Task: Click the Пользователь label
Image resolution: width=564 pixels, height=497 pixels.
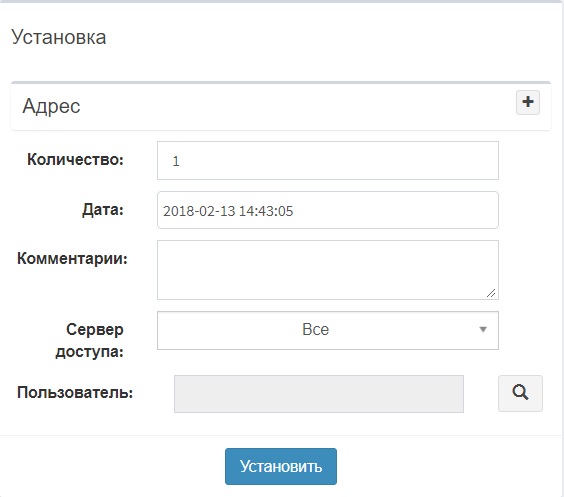Action: click(75, 392)
